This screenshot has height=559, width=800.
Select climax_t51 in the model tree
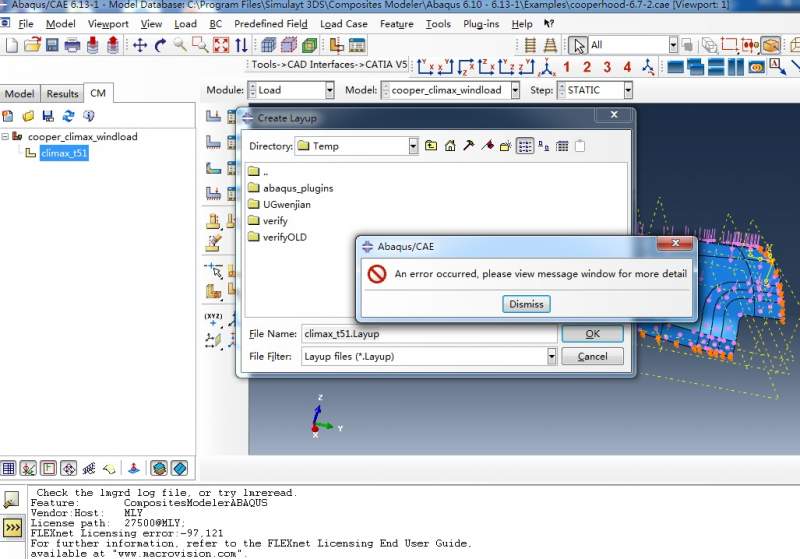[x=64, y=153]
